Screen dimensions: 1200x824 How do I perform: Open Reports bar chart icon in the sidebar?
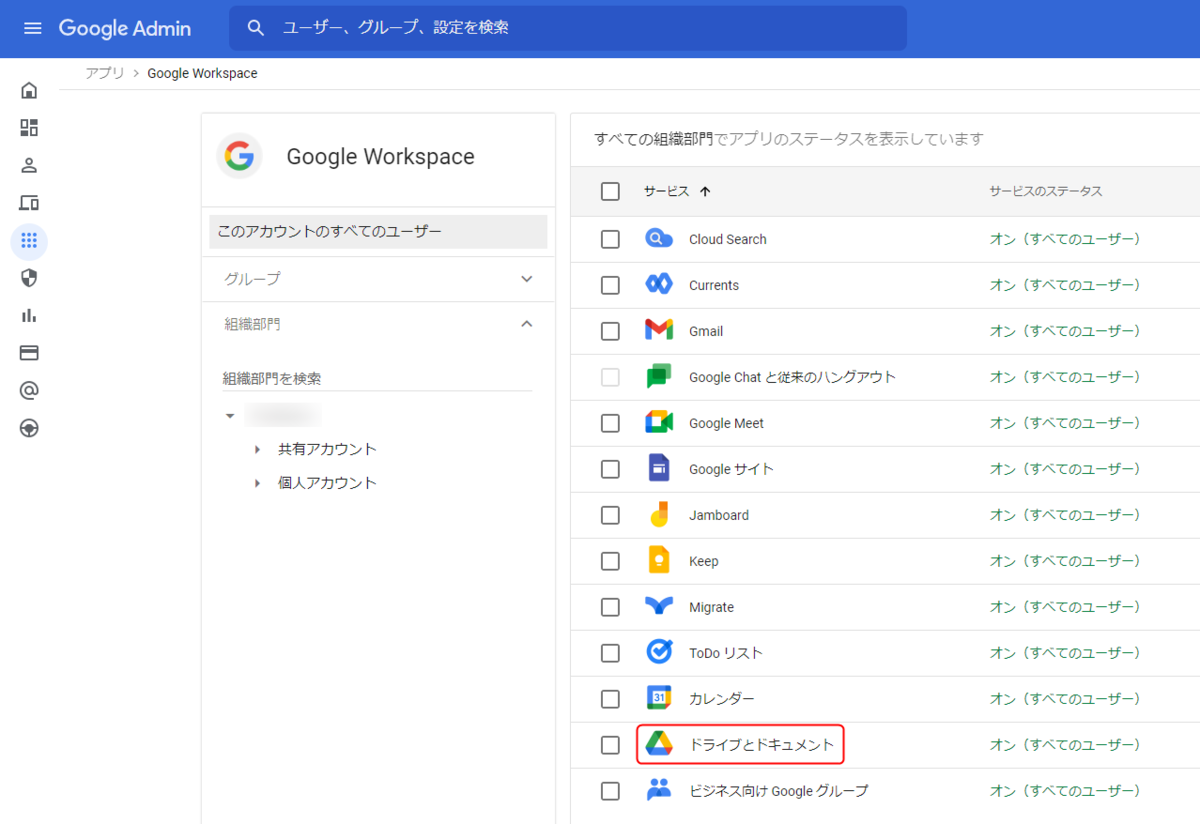(x=29, y=315)
